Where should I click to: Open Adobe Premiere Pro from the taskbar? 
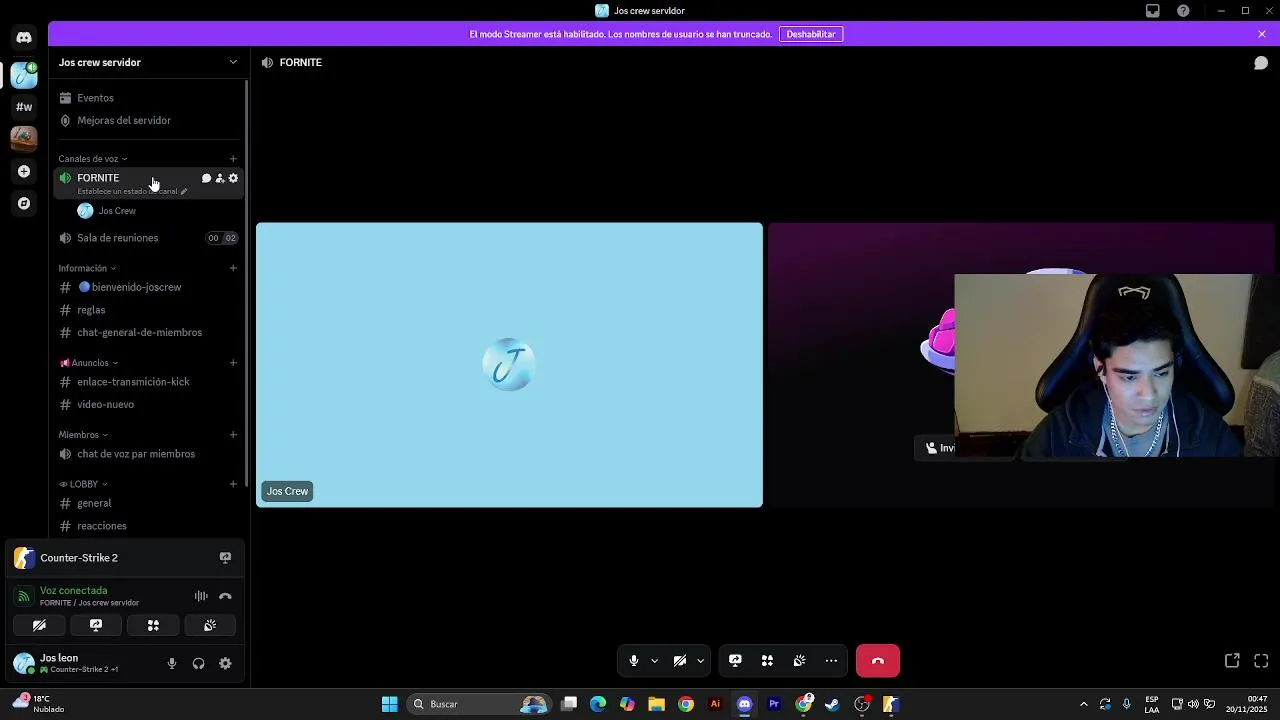[x=773, y=704]
